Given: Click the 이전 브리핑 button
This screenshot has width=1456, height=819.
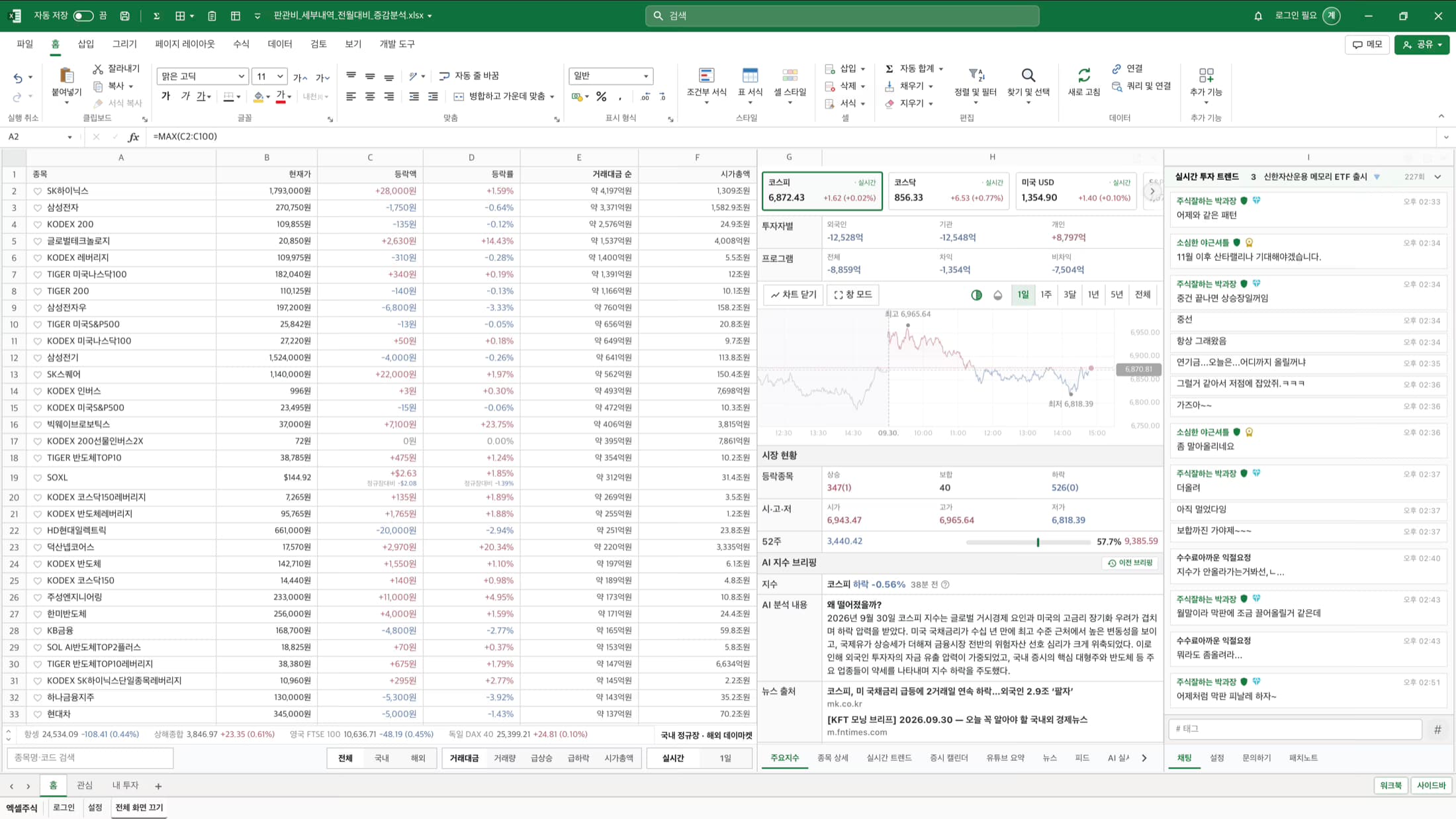Looking at the screenshot, I should 1130,563.
